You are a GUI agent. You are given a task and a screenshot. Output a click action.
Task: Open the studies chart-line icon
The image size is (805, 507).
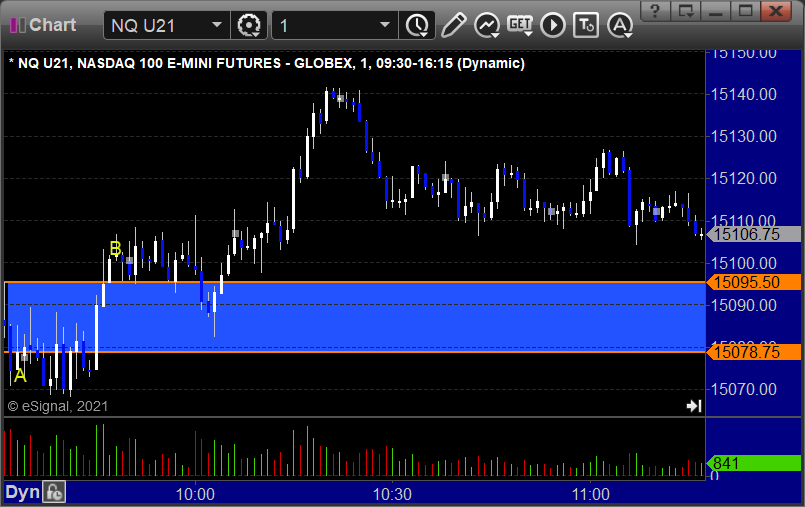[x=487, y=25]
